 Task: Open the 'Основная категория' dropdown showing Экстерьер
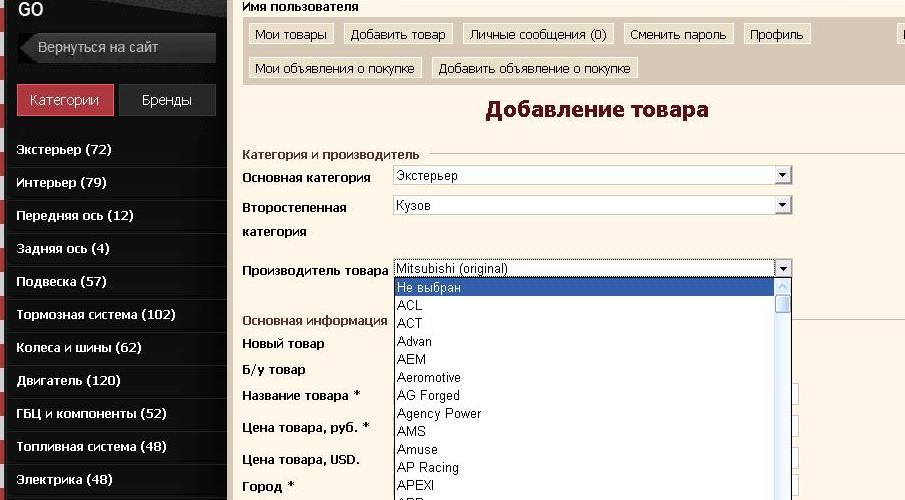point(592,176)
